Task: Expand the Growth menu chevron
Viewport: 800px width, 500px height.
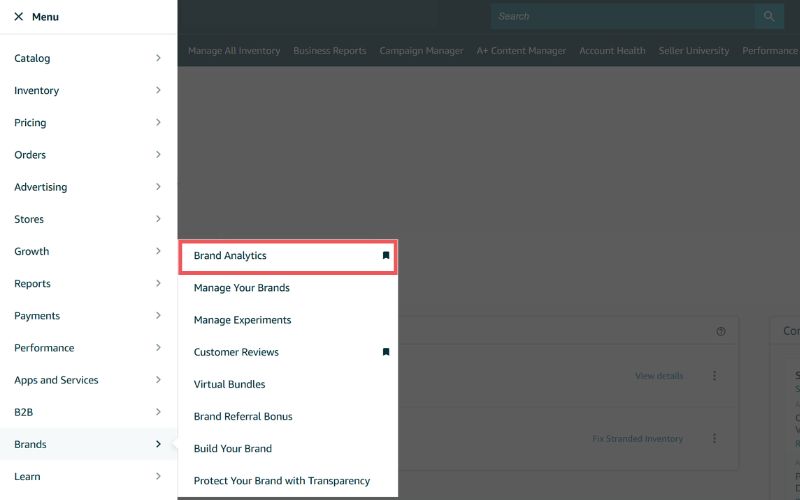Action: (158, 251)
